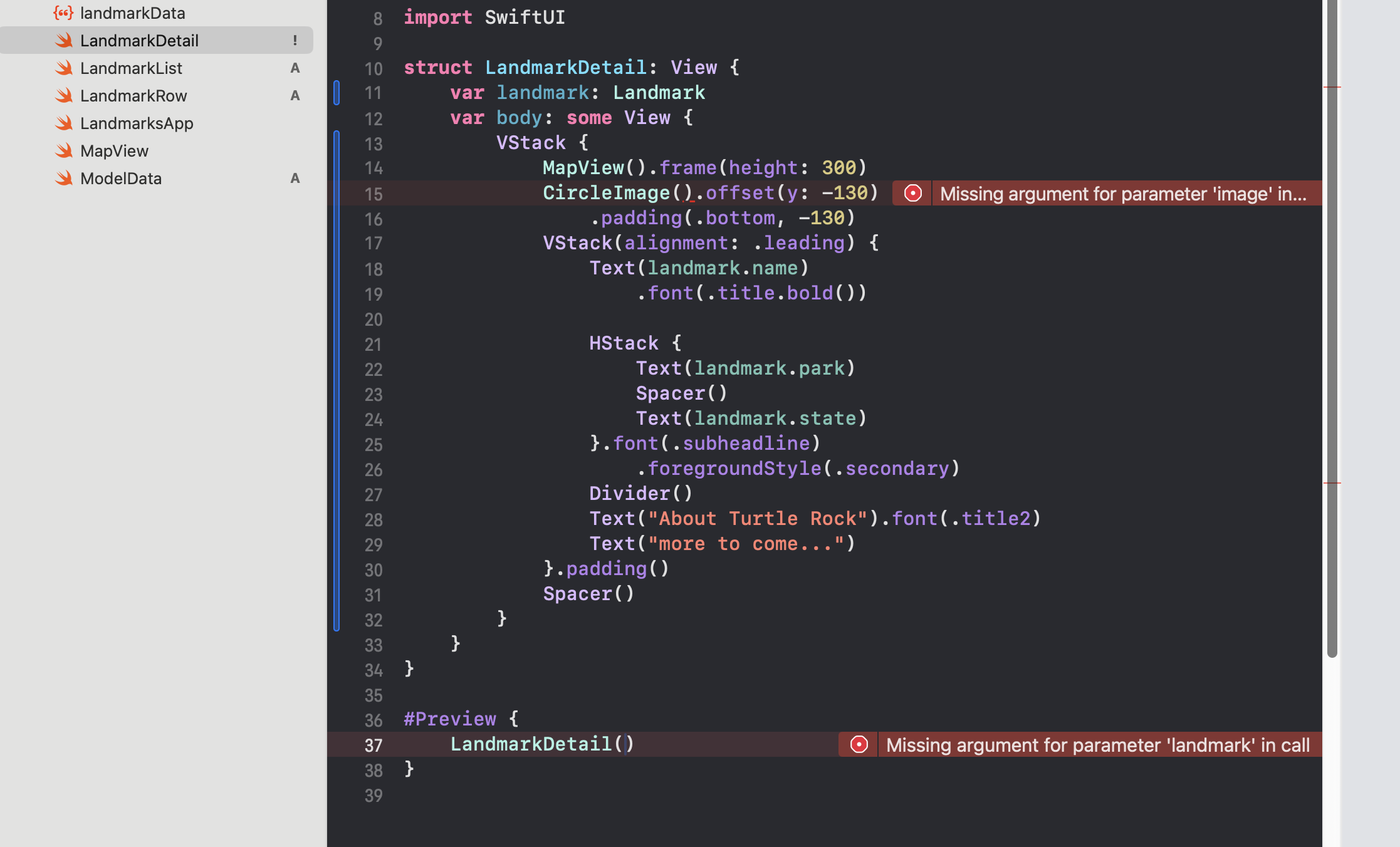Expand the 'Missing argument for parameter image' error

(x=1123, y=194)
